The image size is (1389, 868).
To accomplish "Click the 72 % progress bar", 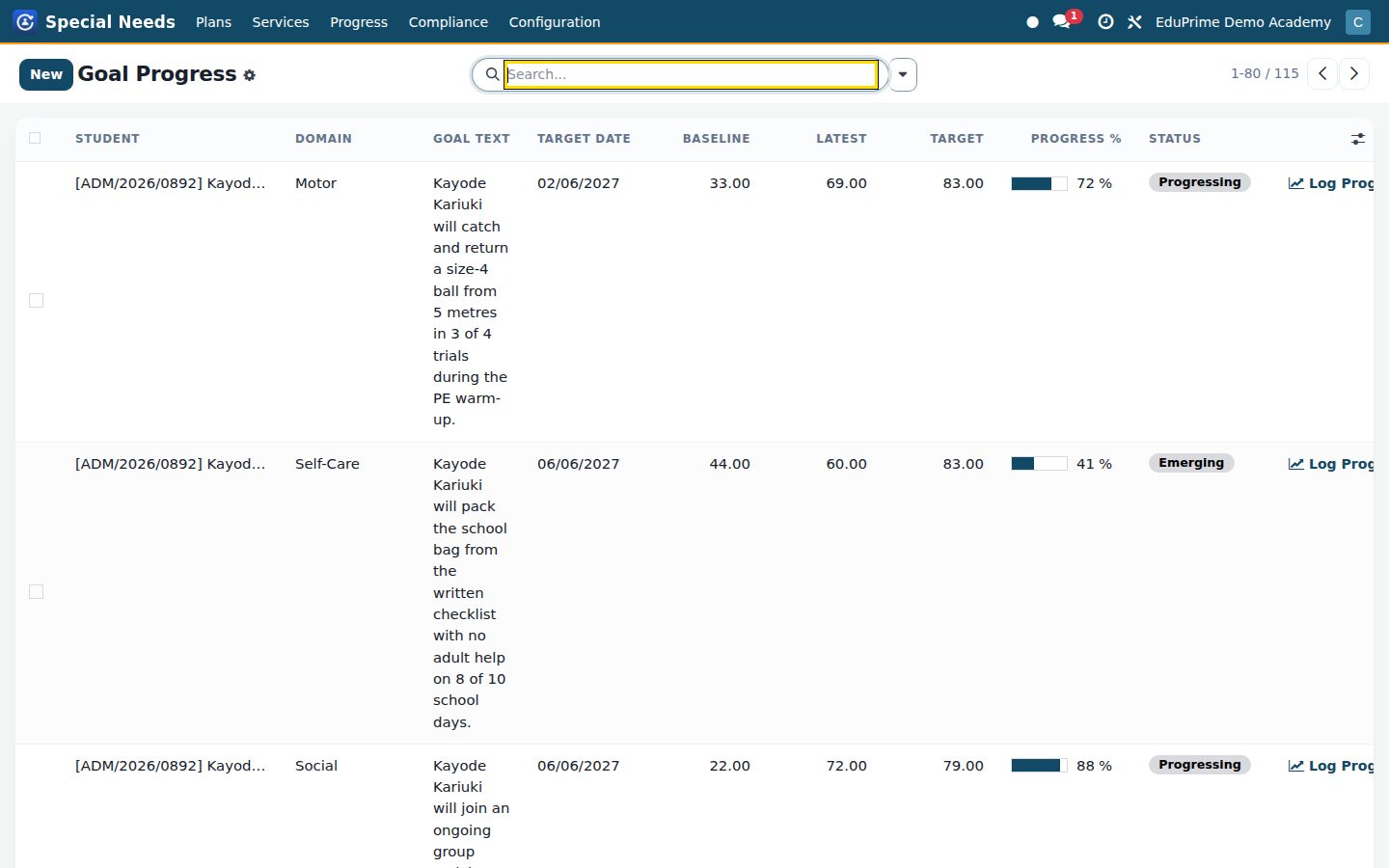I will [x=1039, y=183].
